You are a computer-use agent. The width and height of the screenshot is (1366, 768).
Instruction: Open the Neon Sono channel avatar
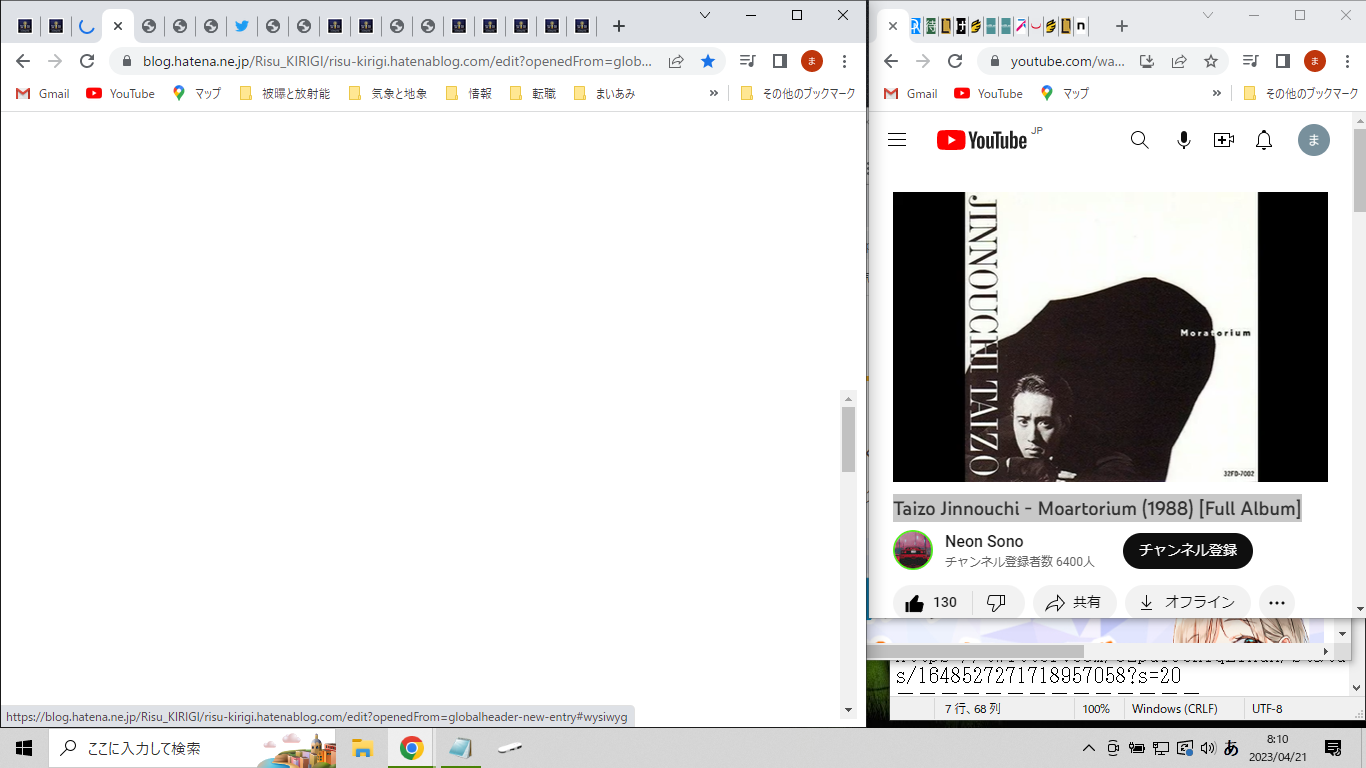(x=912, y=550)
